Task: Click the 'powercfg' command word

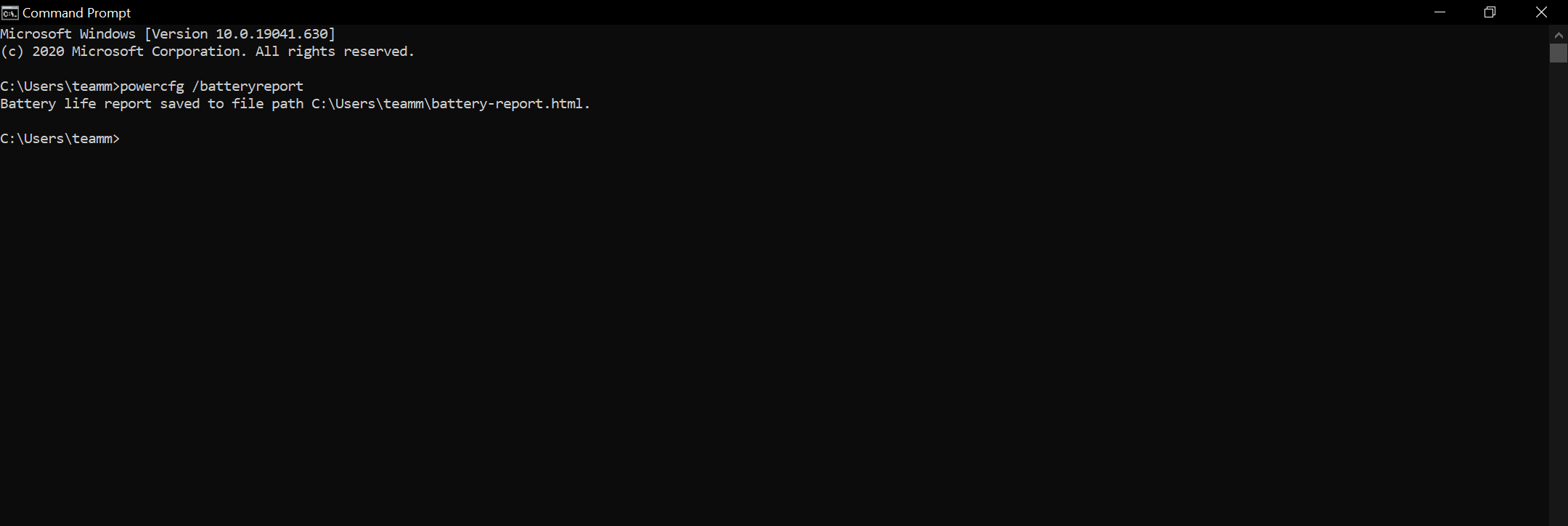Action: coord(152,86)
